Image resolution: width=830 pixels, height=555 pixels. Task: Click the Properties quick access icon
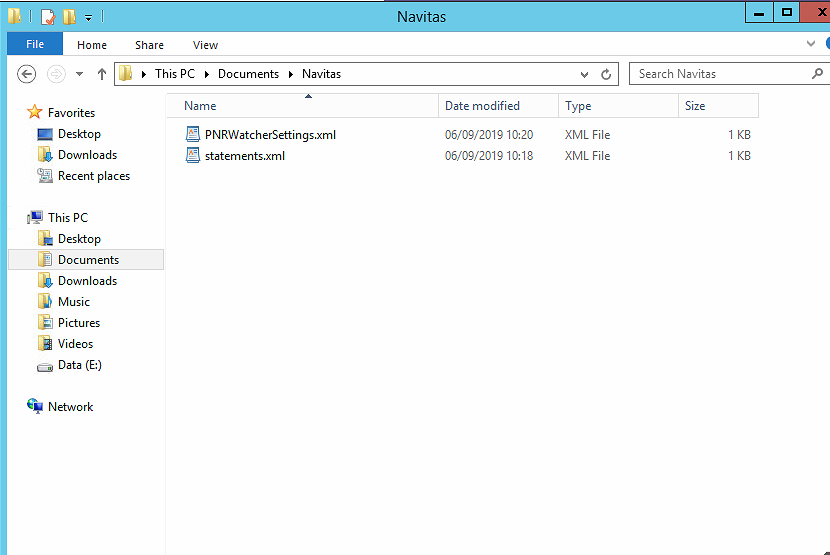[x=48, y=17]
